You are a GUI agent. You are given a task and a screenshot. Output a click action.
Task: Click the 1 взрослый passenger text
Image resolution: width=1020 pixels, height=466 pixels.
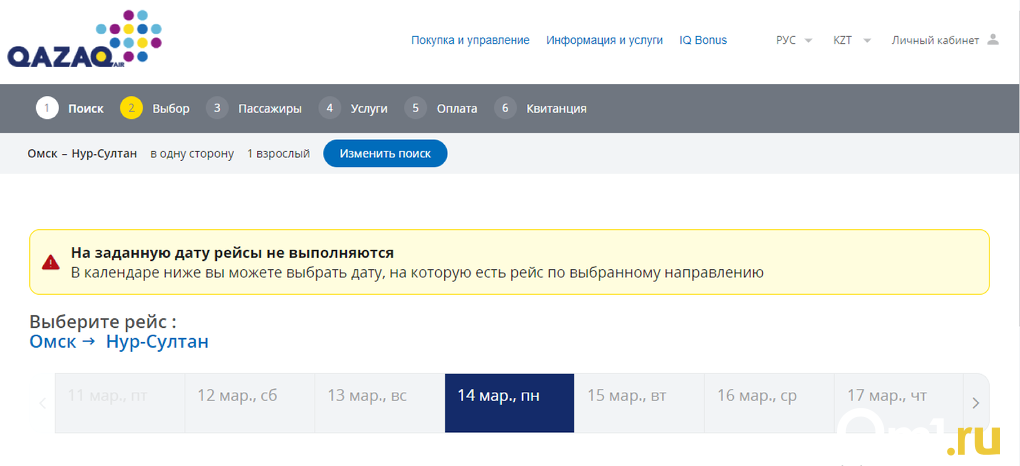278,154
